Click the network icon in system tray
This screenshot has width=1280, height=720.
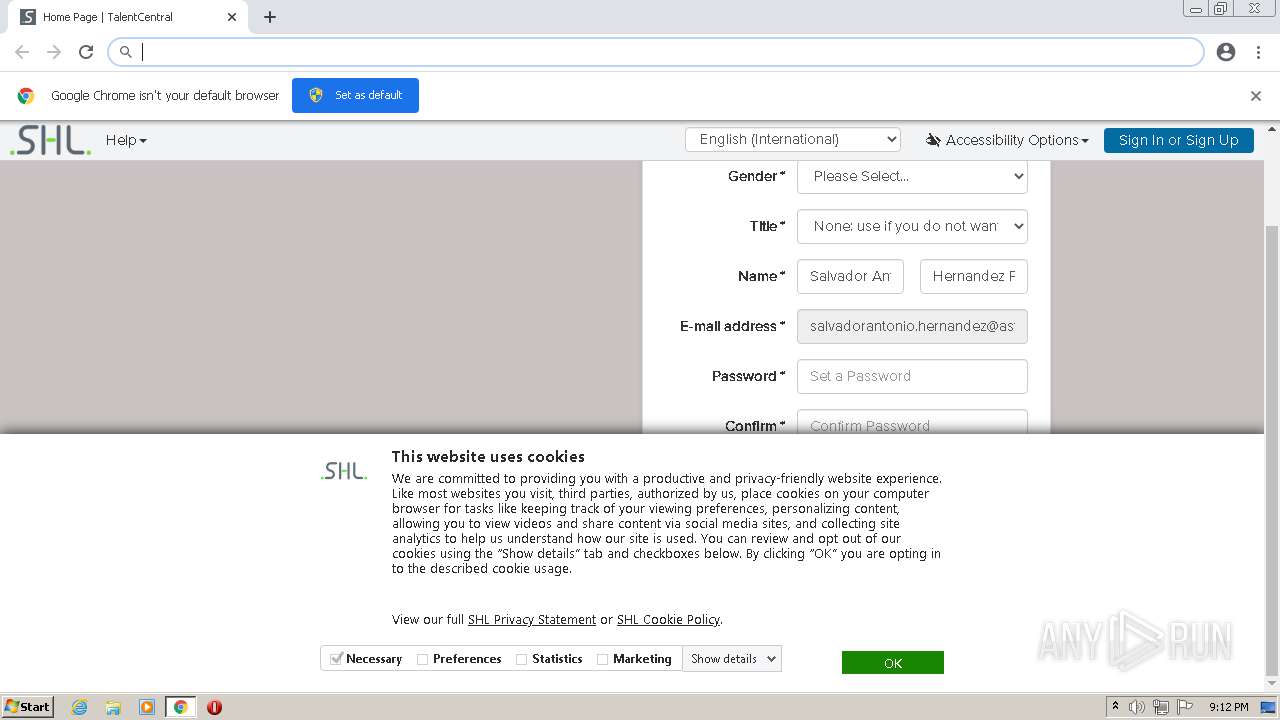(1161, 707)
